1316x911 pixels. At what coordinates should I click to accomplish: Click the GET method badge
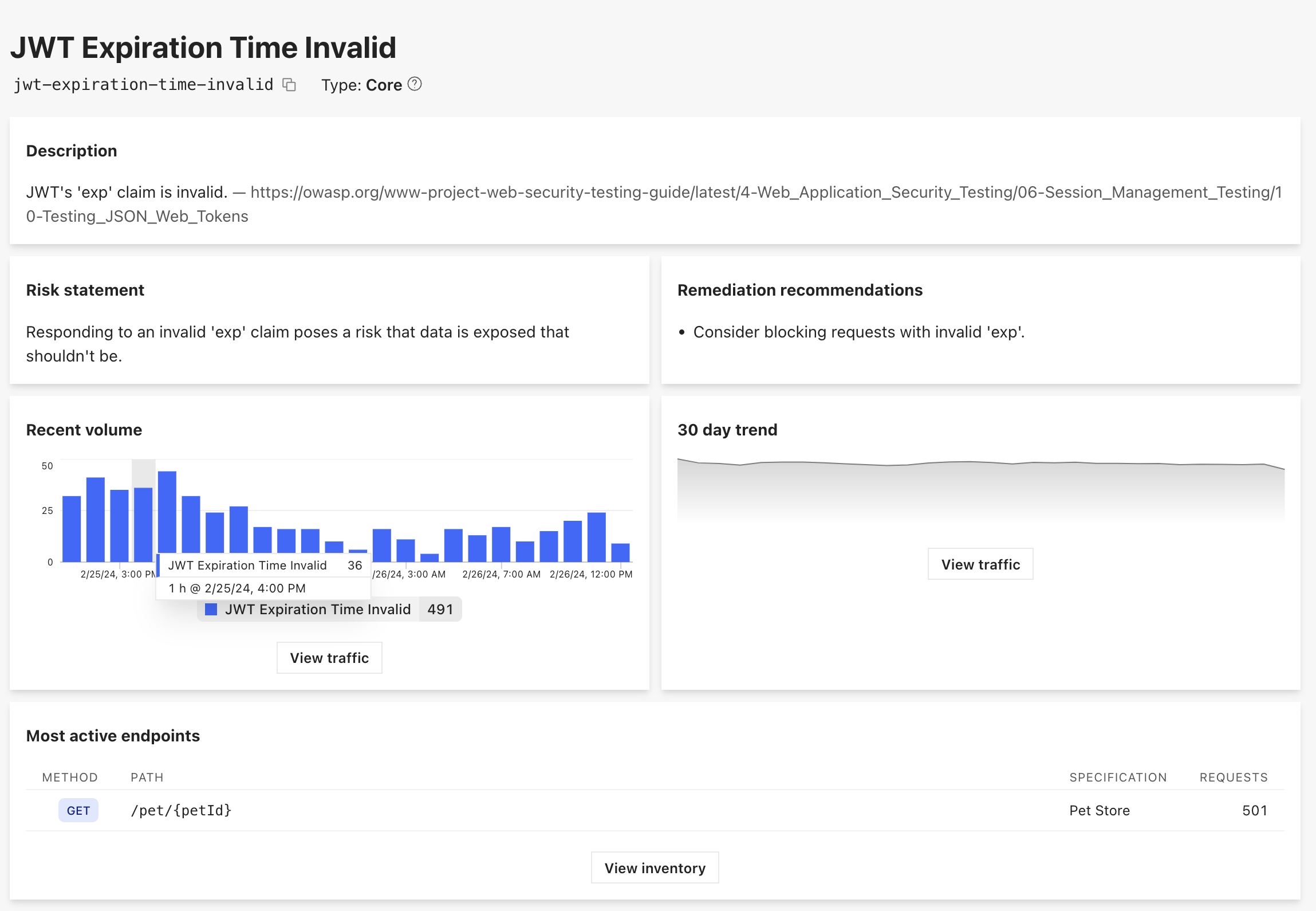point(78,810)
